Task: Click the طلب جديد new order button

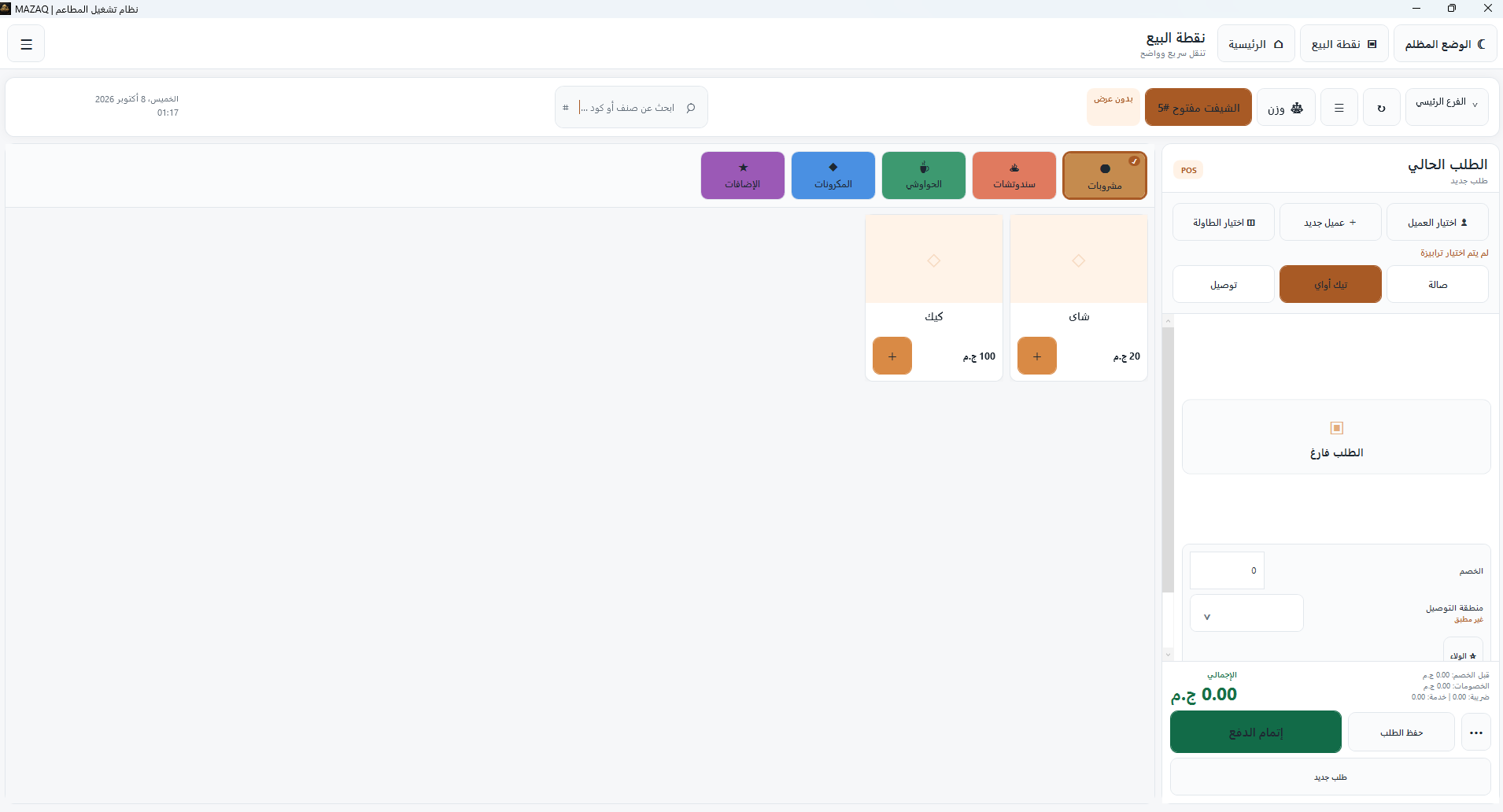Action: pos(1331,777)
